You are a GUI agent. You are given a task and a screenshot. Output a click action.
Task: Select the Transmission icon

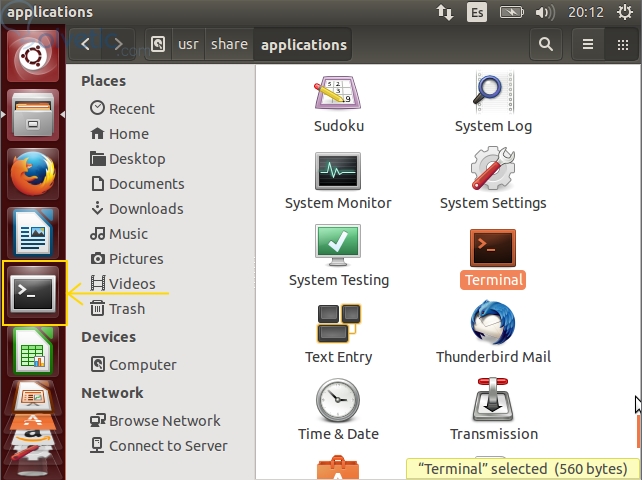pos(493,400)
